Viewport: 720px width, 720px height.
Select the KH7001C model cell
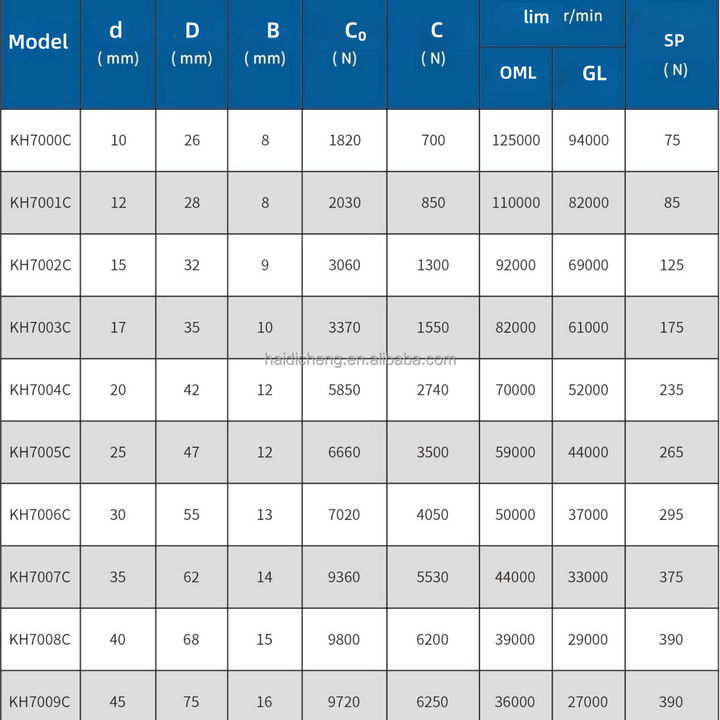point(40,202)
